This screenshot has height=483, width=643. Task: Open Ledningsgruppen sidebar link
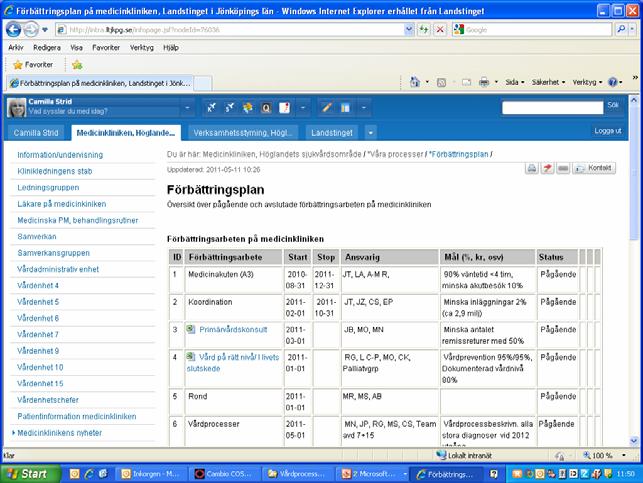[x=48, y=188]
